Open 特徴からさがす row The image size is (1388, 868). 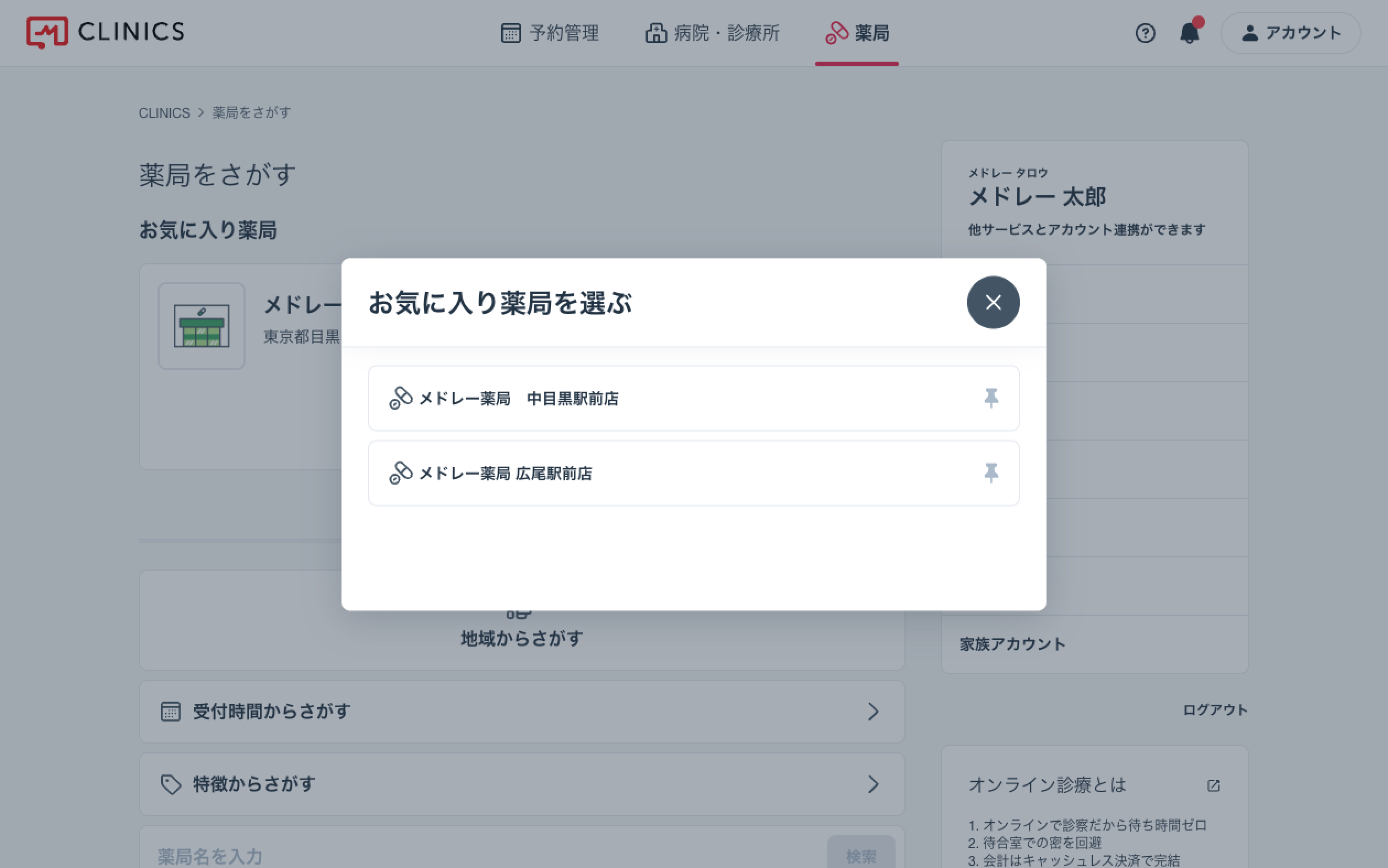tap(522, 784)
